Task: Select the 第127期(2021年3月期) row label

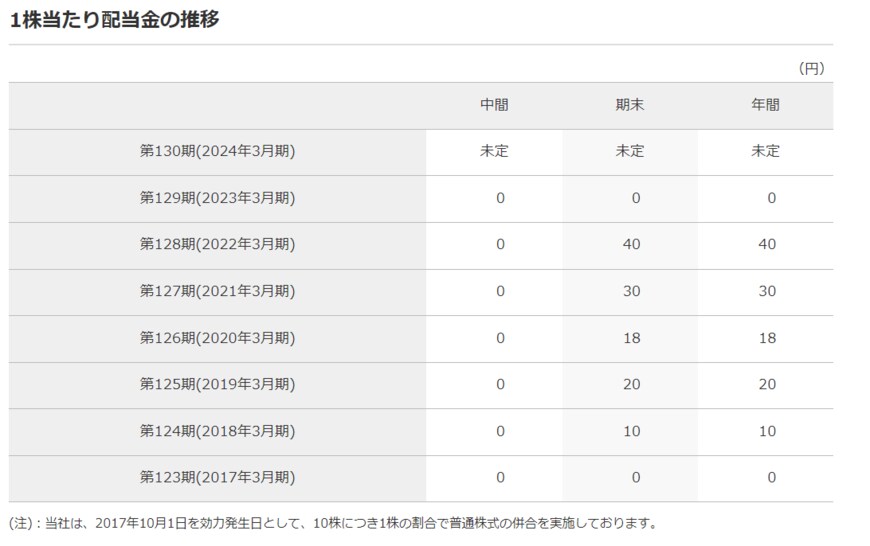Action: pos(217,291)
